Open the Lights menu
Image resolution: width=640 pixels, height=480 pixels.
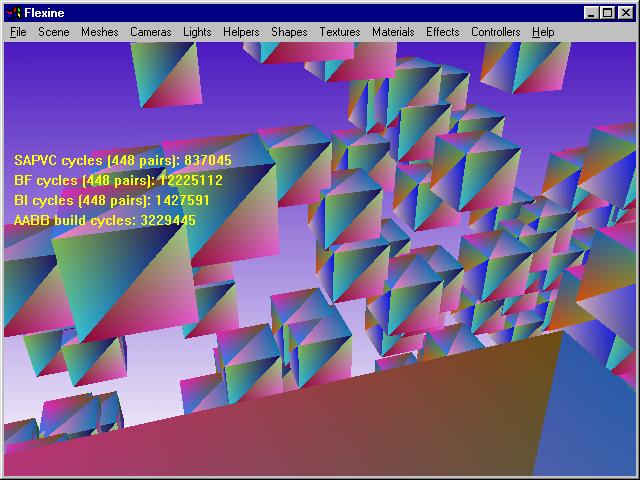tap(197, 32)
